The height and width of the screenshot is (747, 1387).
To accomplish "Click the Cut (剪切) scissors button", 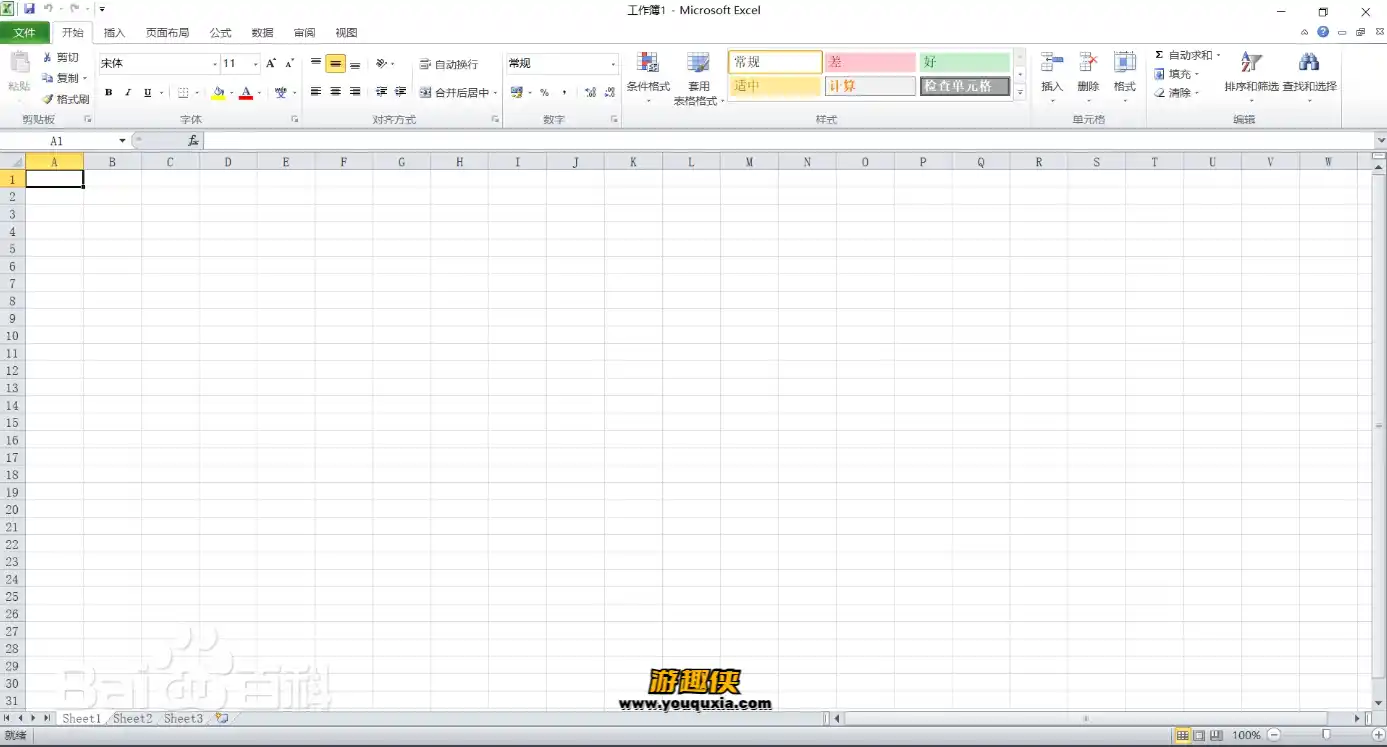I will (60, 58).
